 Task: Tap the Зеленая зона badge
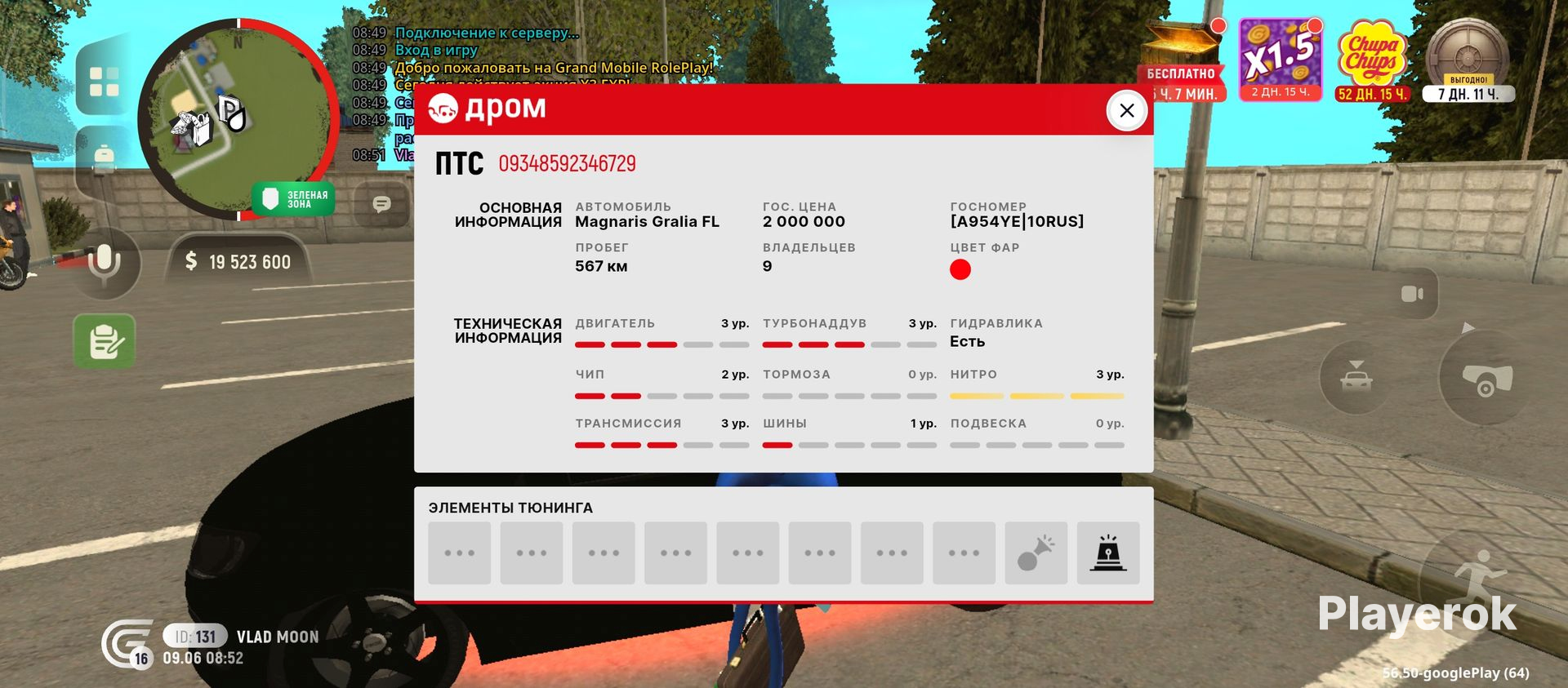tap(294, 199)
